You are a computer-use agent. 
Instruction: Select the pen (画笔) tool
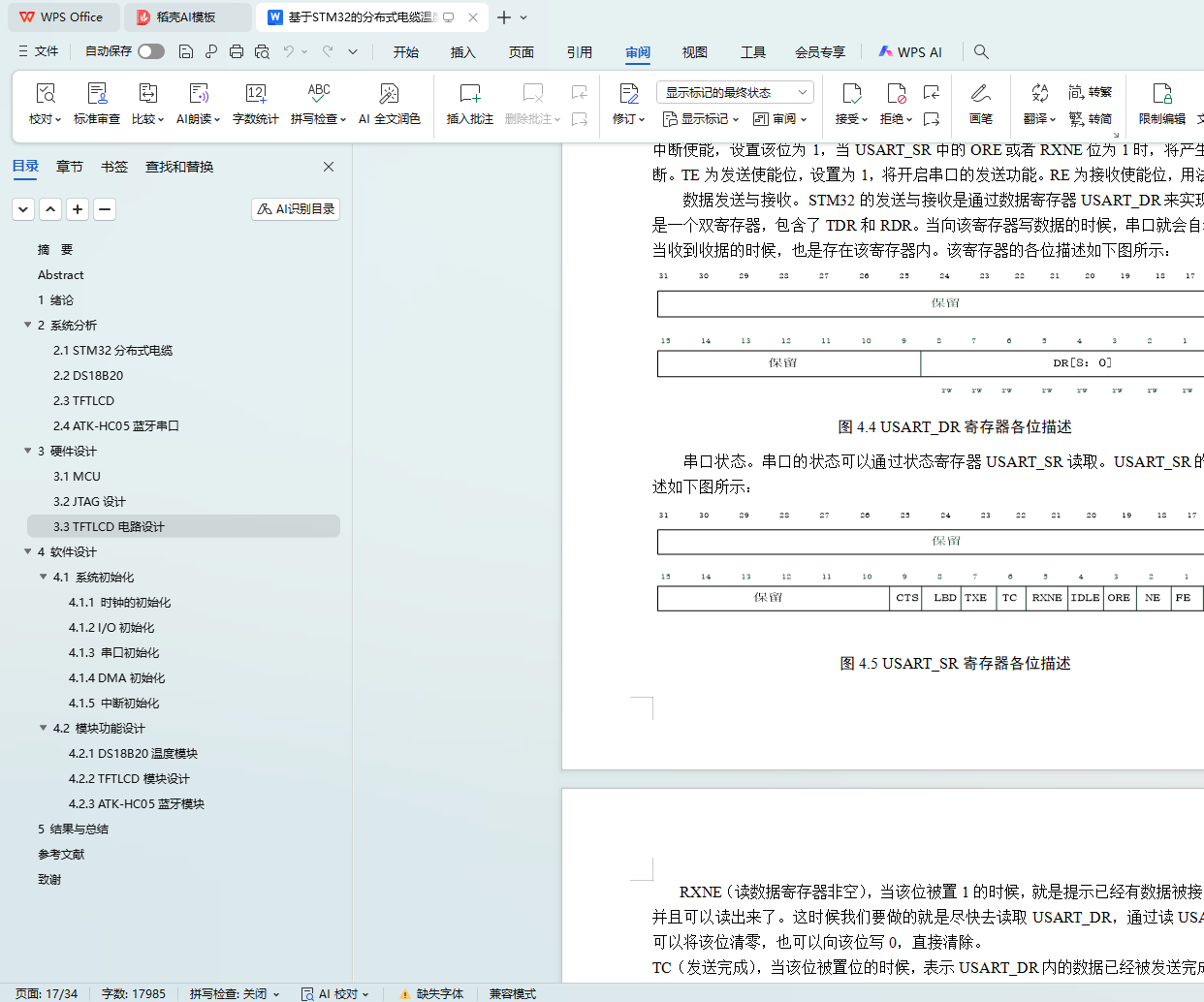point(980,94)
